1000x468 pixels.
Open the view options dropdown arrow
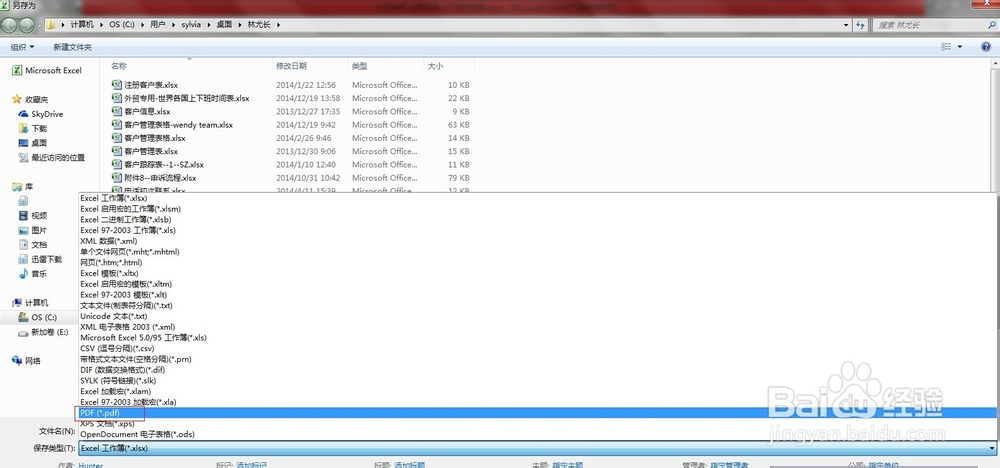tap(960, 47)
